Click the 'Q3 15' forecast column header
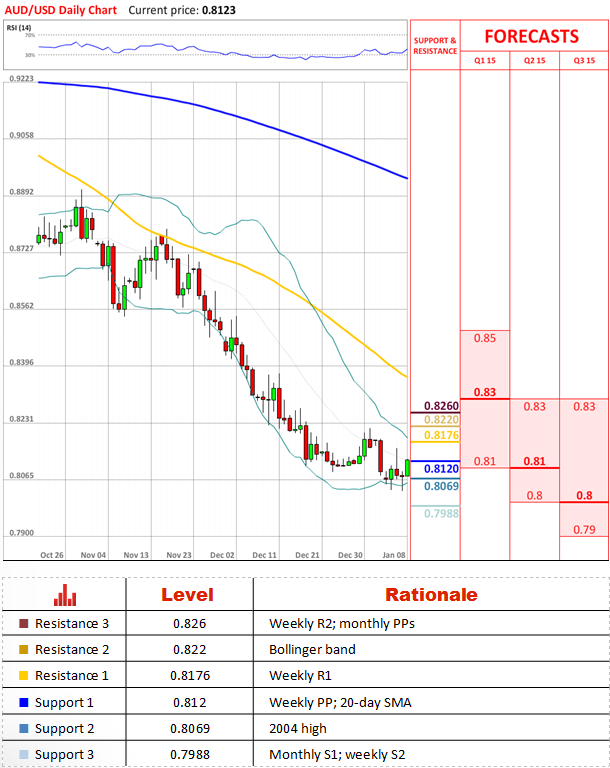The height and width of the screenshot is (768, 610). [x=585, y=61]
